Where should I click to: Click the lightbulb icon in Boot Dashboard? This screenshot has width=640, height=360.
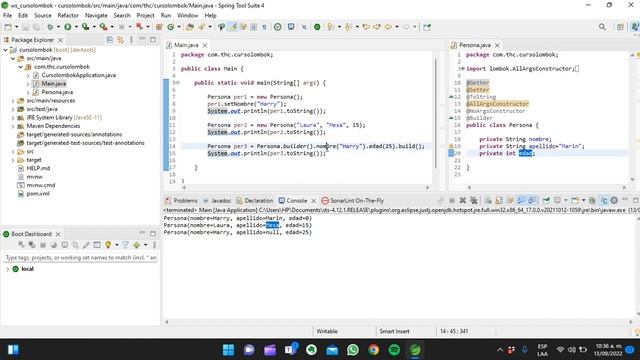pos(108,245)
